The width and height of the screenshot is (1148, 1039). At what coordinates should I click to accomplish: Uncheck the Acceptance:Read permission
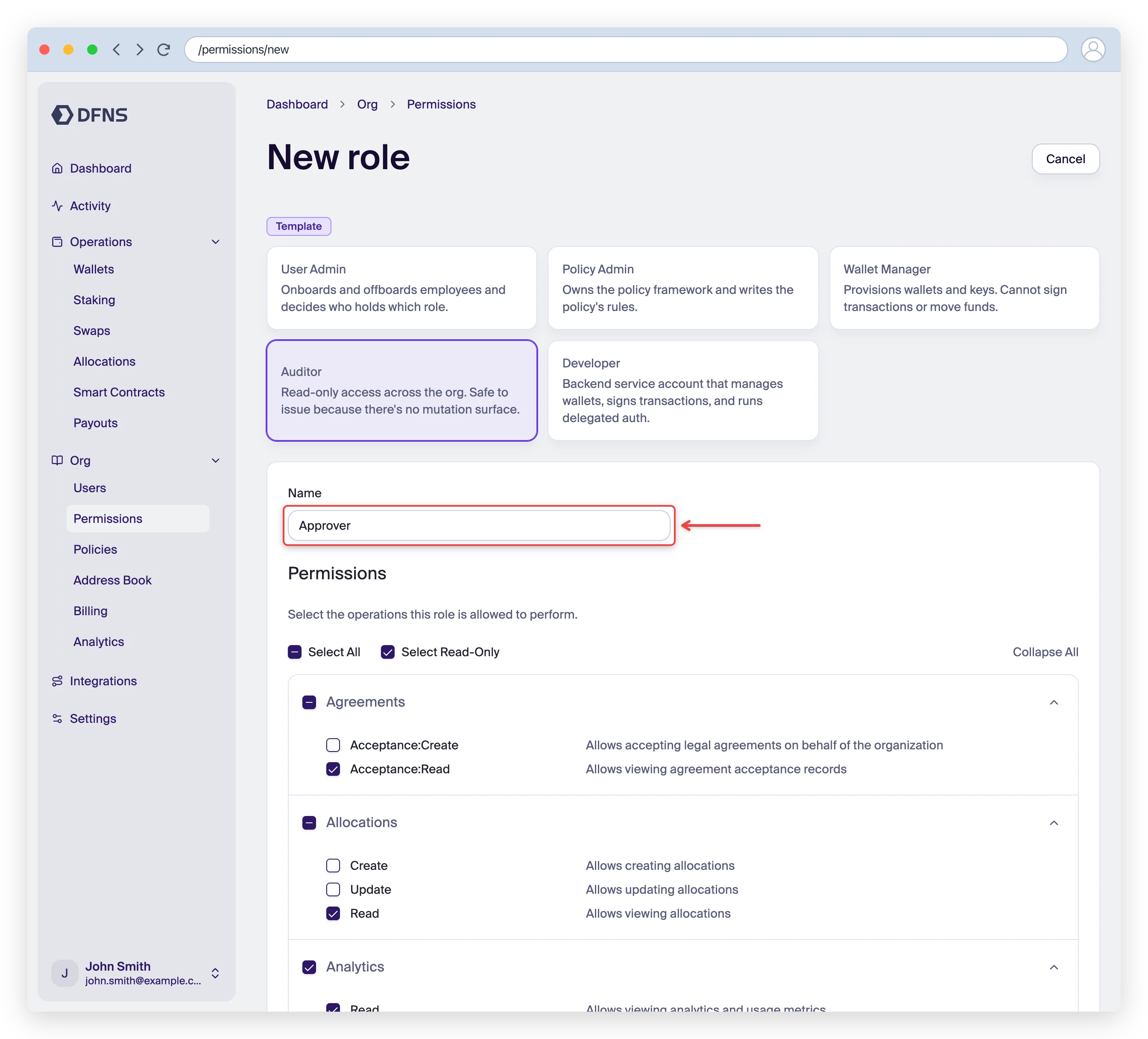pyautogui.click(x=333, y=769)
